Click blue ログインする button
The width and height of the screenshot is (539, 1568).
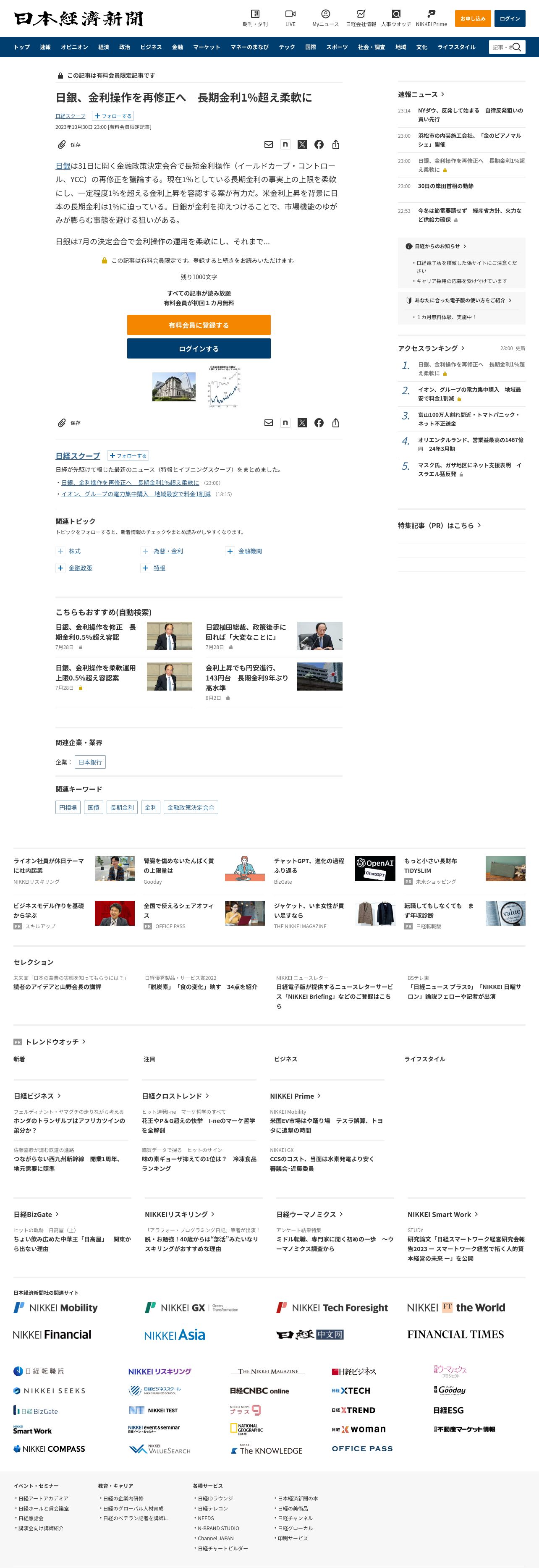click(199, 349)
